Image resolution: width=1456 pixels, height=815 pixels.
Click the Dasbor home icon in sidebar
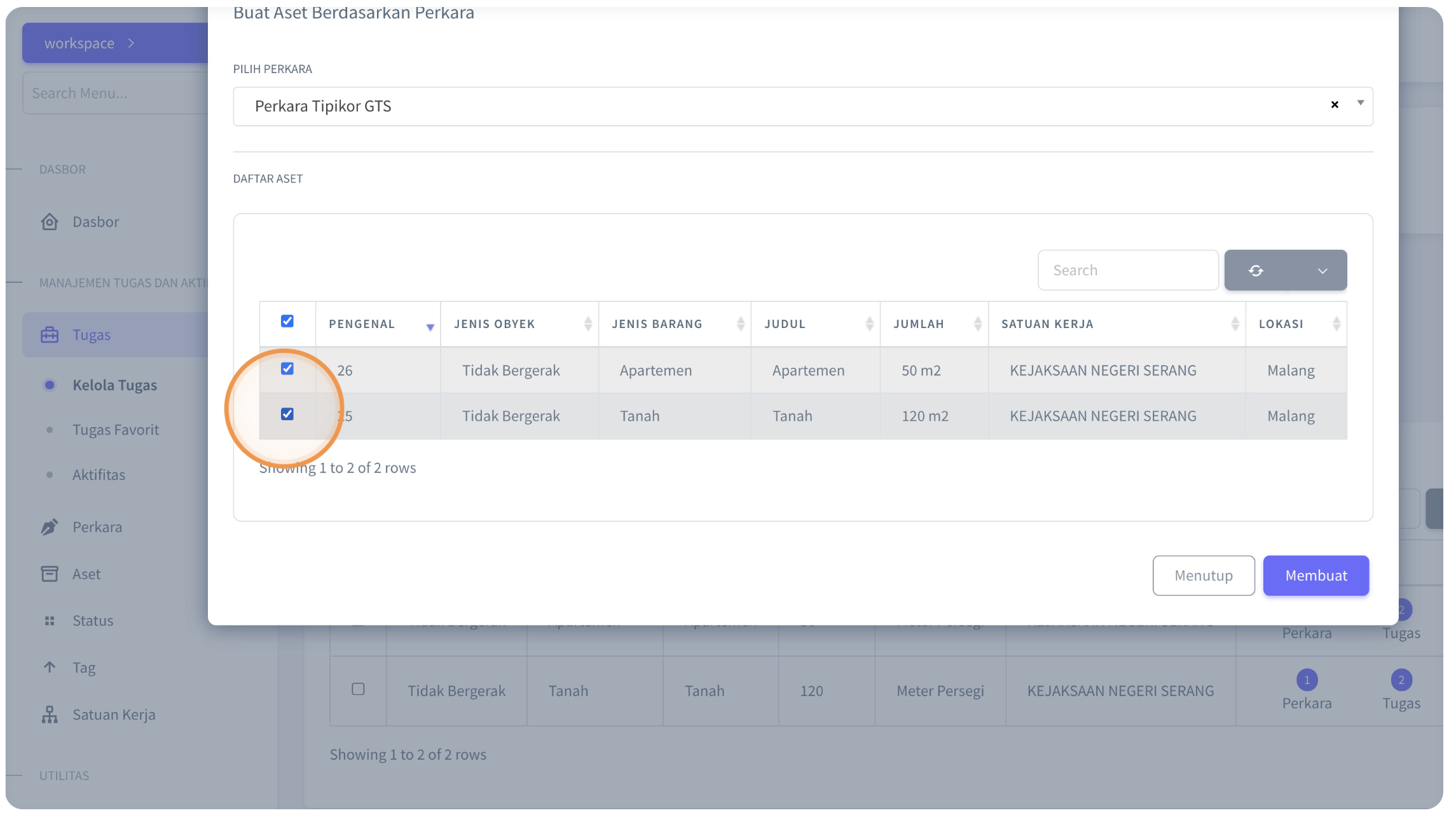click(50, 222)
